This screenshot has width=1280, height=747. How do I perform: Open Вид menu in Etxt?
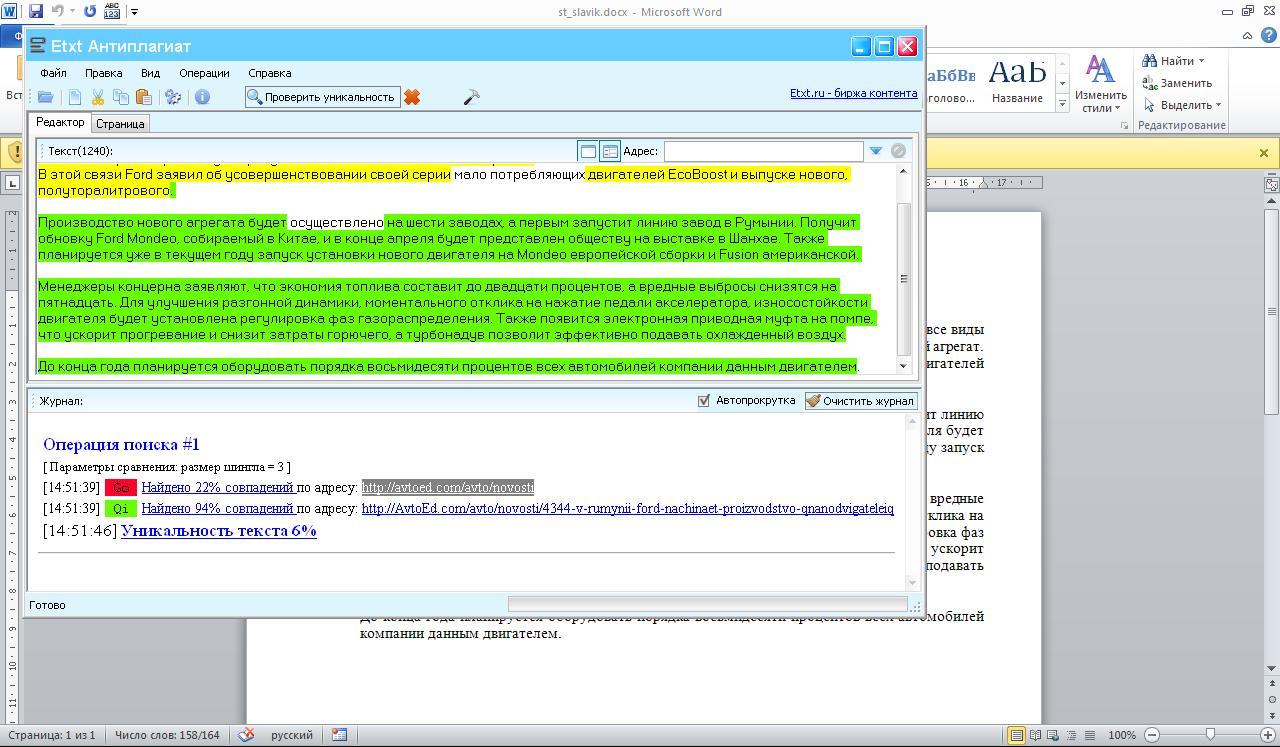tap(150, 73)
